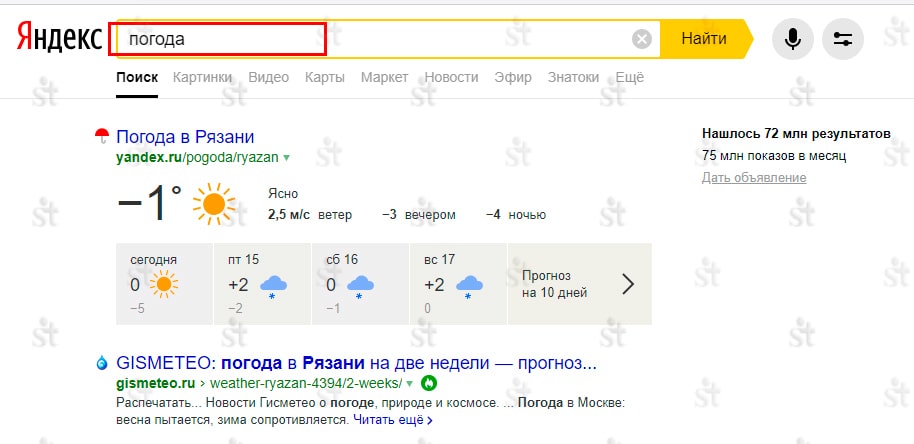Click the green turbo badge icon beside gismeteo URL
The image size is (914, 444).
tap(429, 383)
